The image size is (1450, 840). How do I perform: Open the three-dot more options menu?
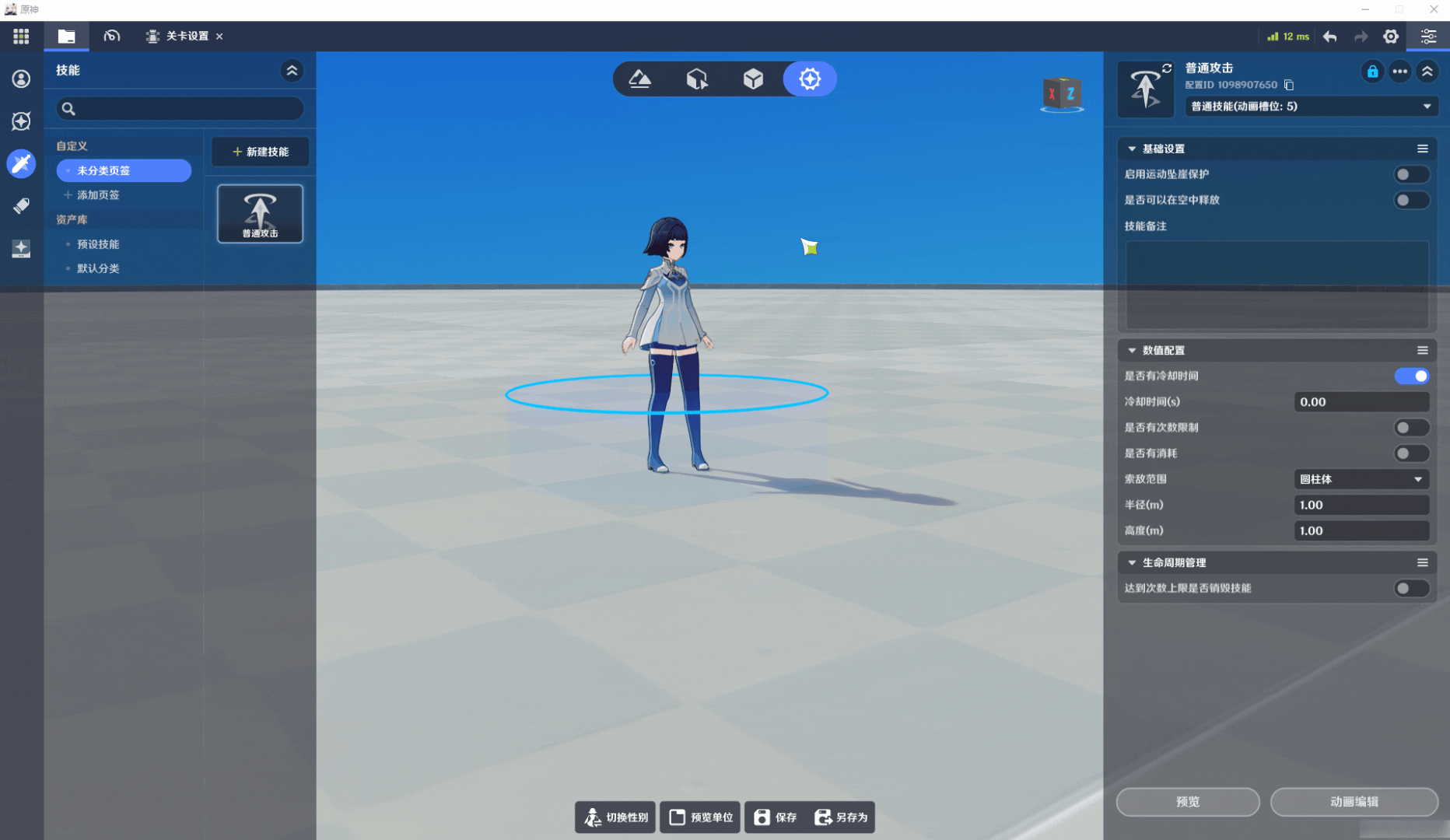[1399, 72]
